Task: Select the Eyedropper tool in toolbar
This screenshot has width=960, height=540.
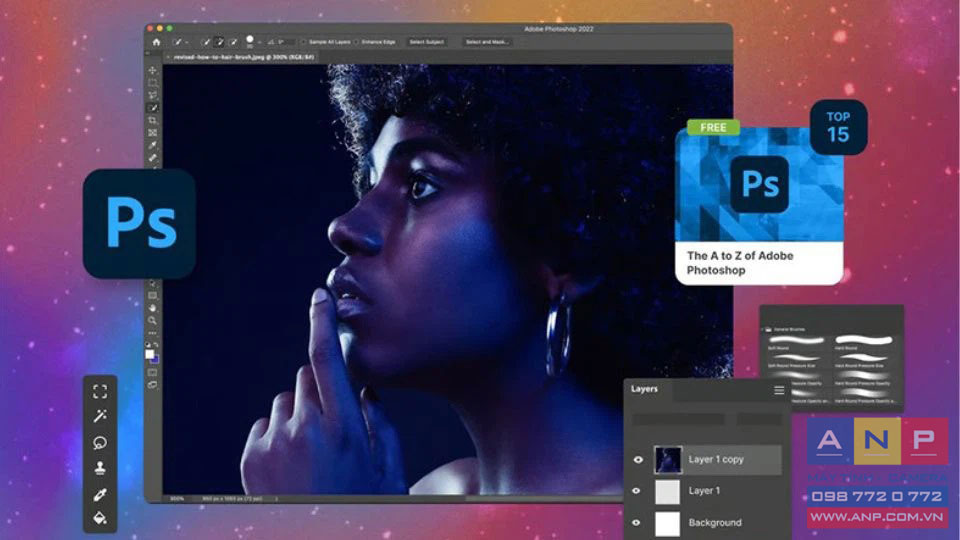Action: 152,145
